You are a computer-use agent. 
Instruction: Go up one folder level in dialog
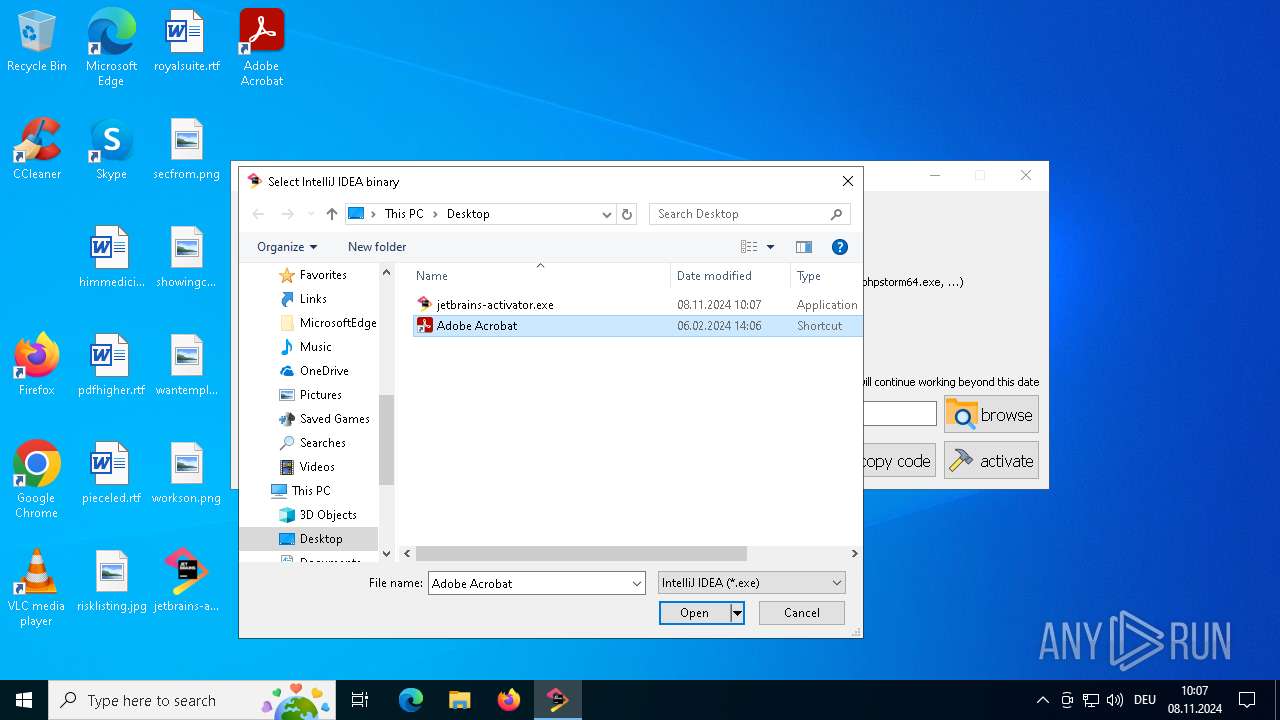pos(332,214)
